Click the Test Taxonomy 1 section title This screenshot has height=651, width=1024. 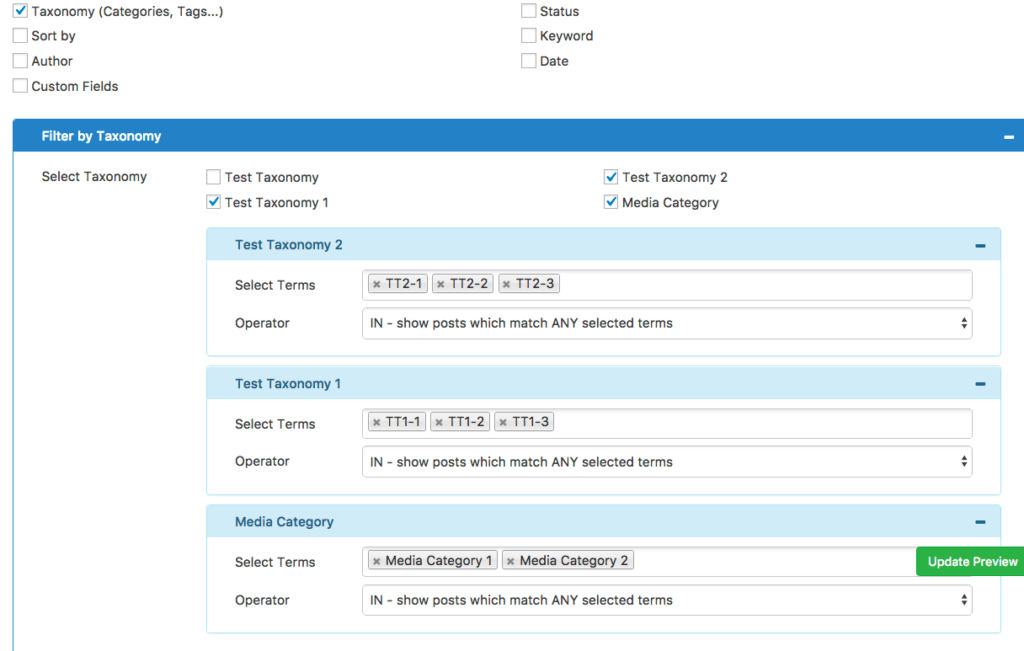288,383
